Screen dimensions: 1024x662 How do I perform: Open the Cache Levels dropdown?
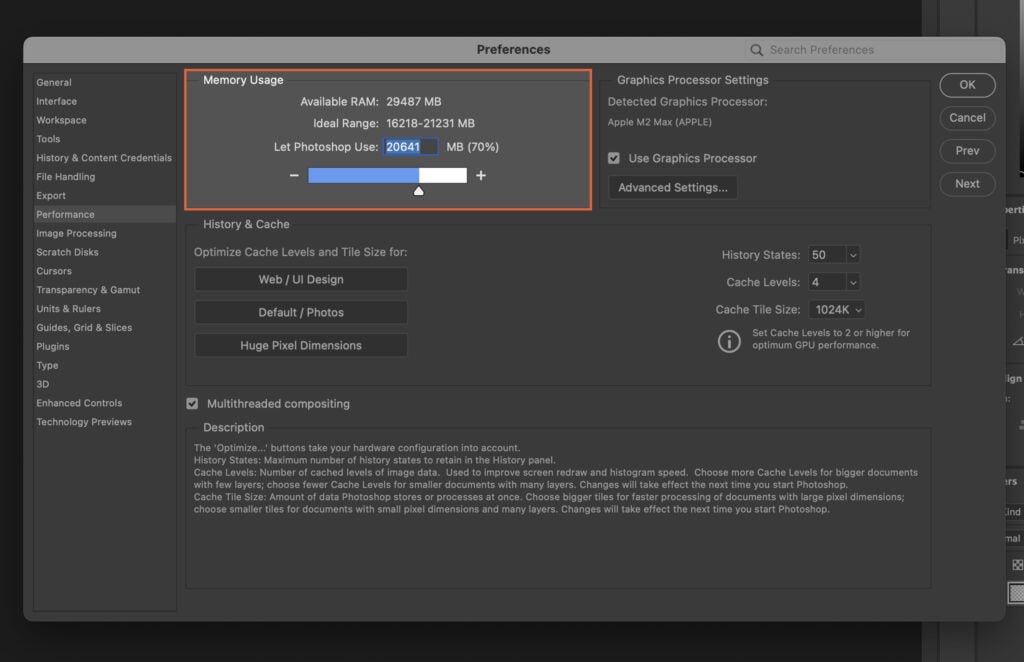[x=833, y=281]
